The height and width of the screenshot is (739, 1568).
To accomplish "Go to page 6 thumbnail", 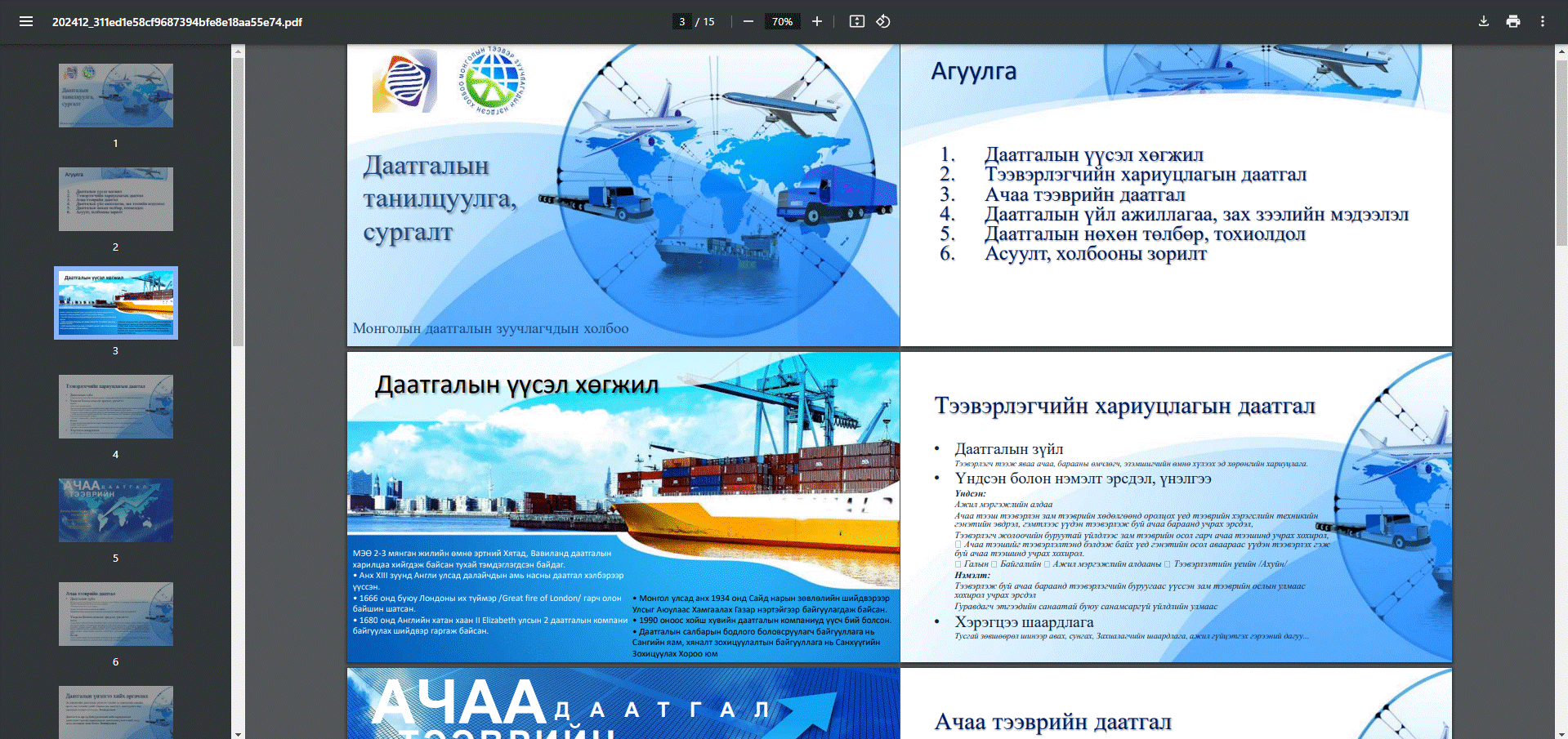I will 116,614.
